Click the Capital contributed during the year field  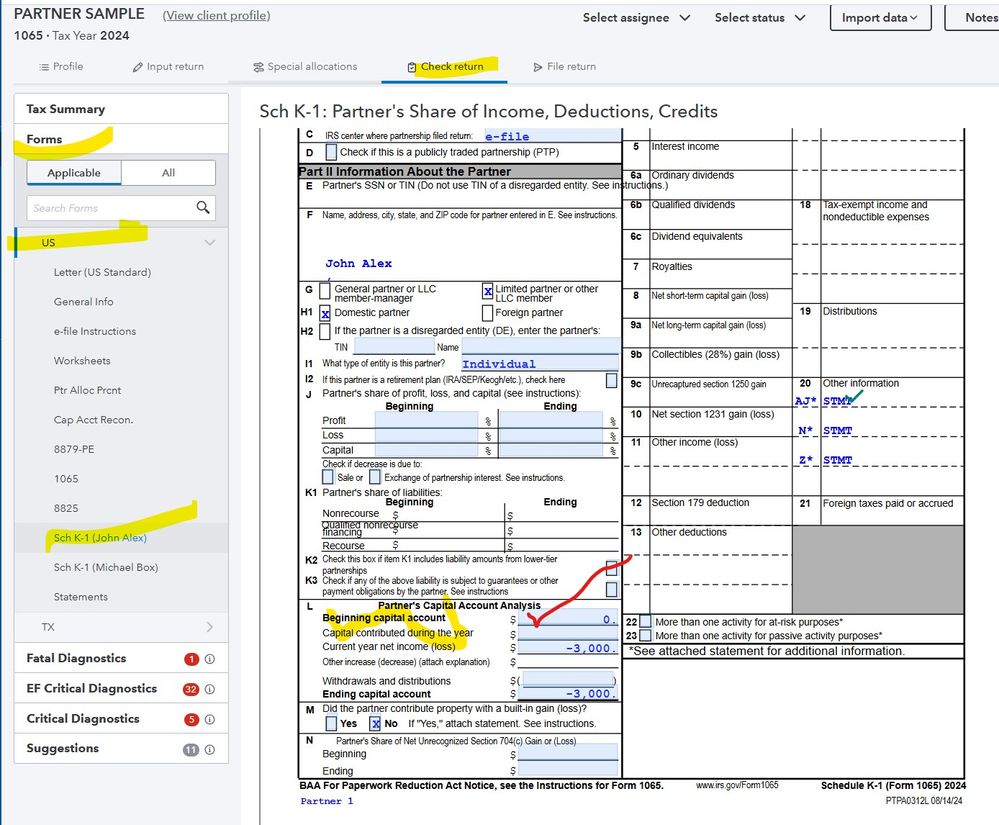[567, 634]
